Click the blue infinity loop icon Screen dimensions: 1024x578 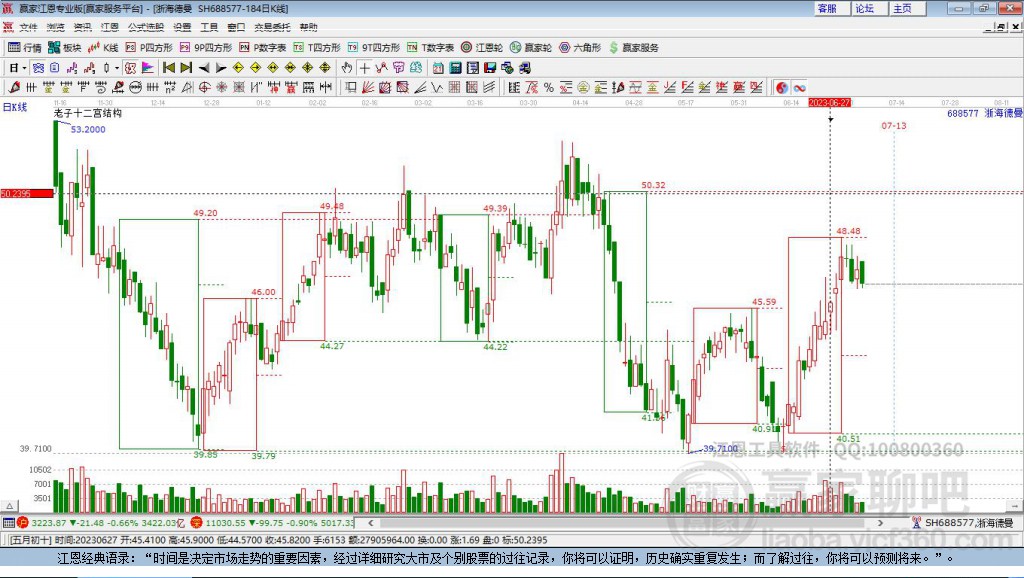pyautogui.click(x=799, y=88)
